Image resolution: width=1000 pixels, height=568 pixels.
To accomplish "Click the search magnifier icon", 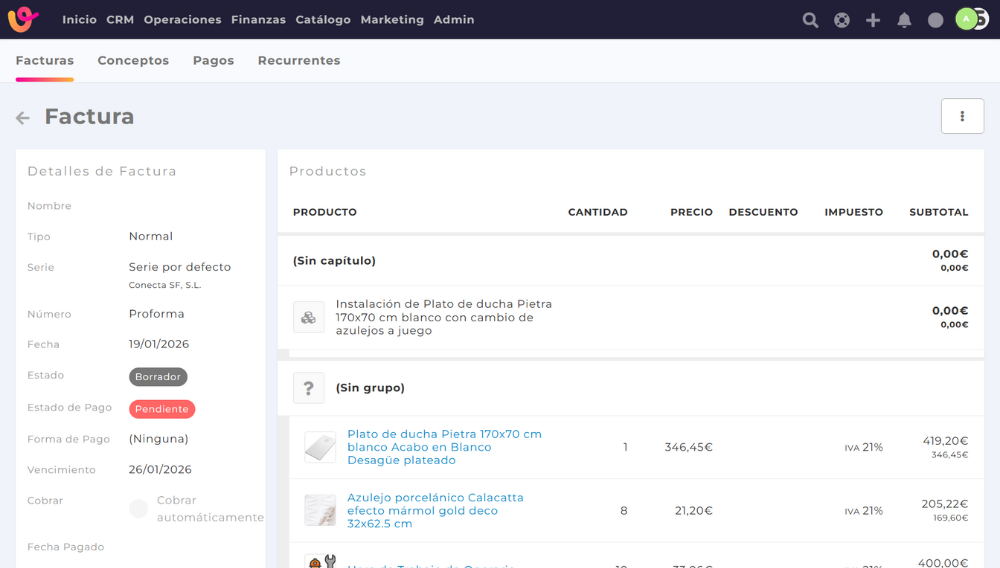I will click(x=810, y=20).
